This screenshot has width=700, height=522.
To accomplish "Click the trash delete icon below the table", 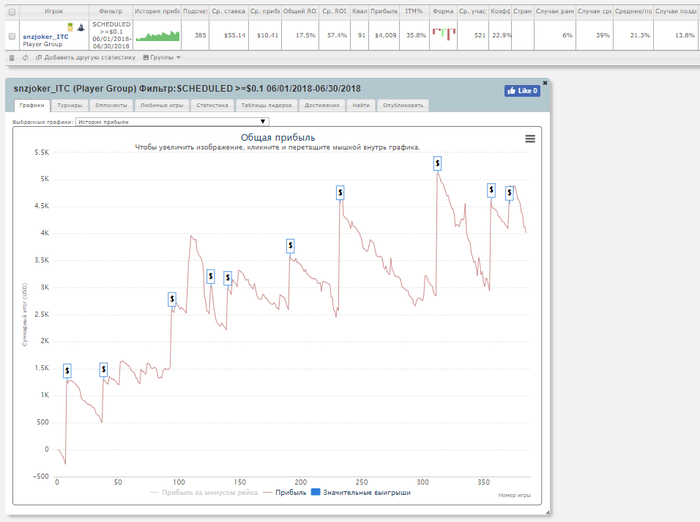I will [x=12, y=58].
